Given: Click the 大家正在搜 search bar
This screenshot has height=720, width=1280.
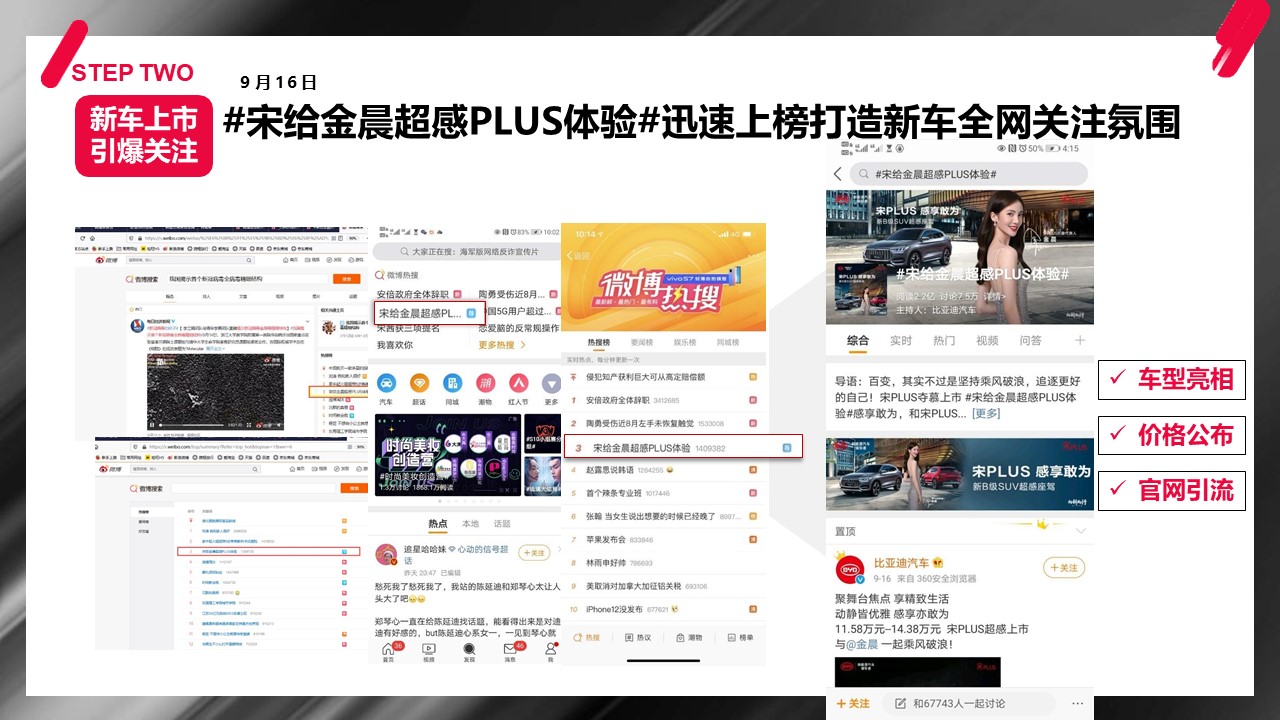Looking at the screenshot, I should click(x=469, y=253).
